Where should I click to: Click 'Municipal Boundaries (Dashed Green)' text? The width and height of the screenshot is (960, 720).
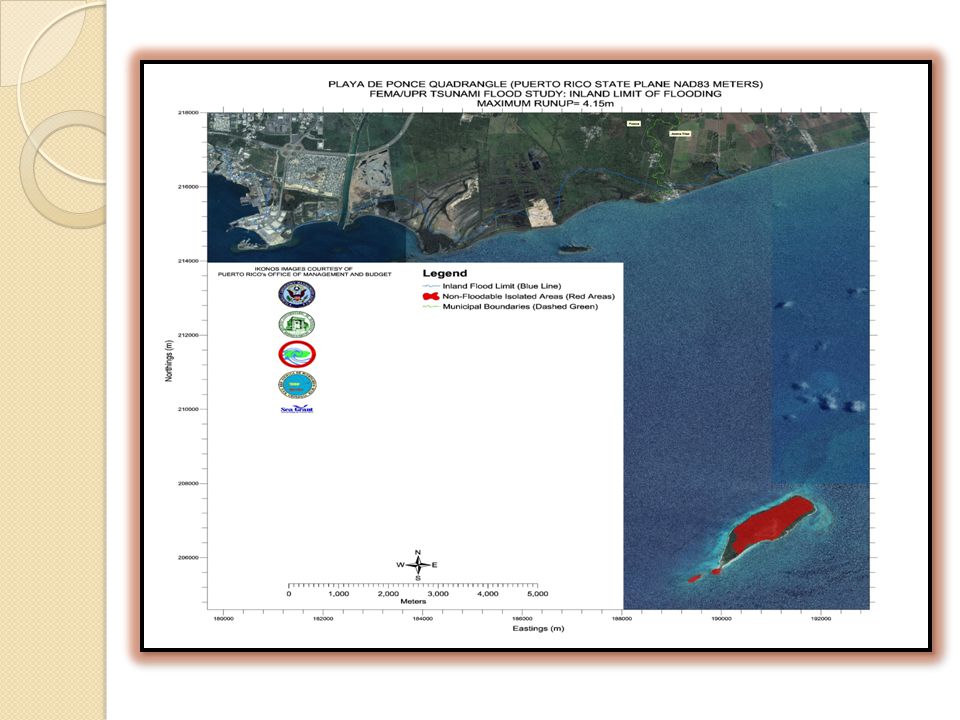tap(520, 307)
